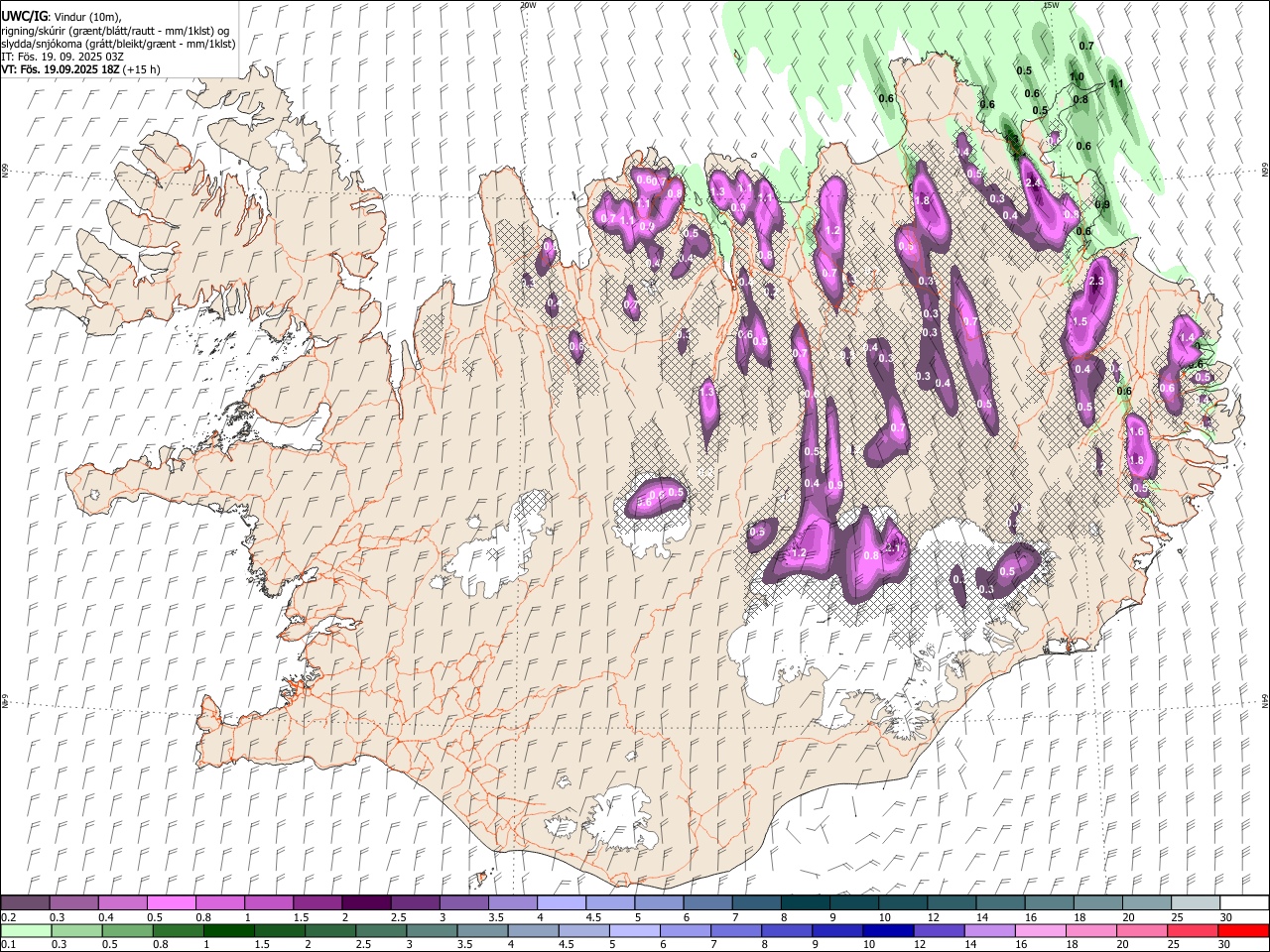Click the '2.1' snowfall value on the map
This screenshot has height=952, width=1270.
(x=892, y=548)
